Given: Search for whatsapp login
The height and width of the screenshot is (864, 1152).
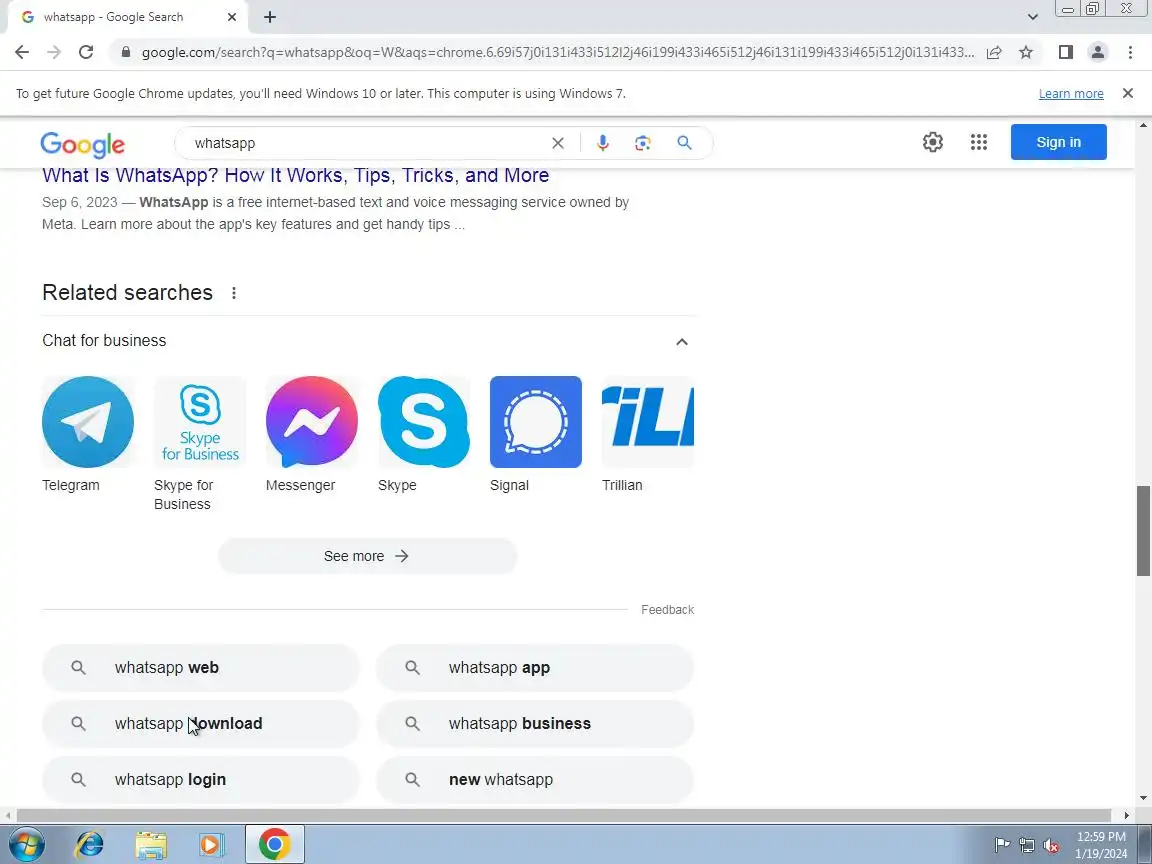Looking at the screenshot, I should pyautogui.click(x=201, y=780).
